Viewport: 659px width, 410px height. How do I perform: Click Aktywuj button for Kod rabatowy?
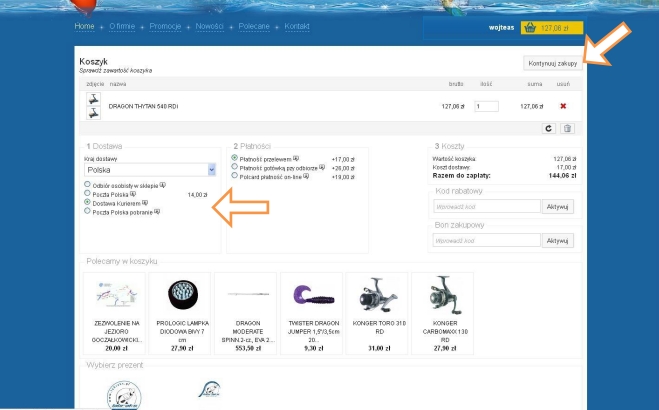point(558,207)
